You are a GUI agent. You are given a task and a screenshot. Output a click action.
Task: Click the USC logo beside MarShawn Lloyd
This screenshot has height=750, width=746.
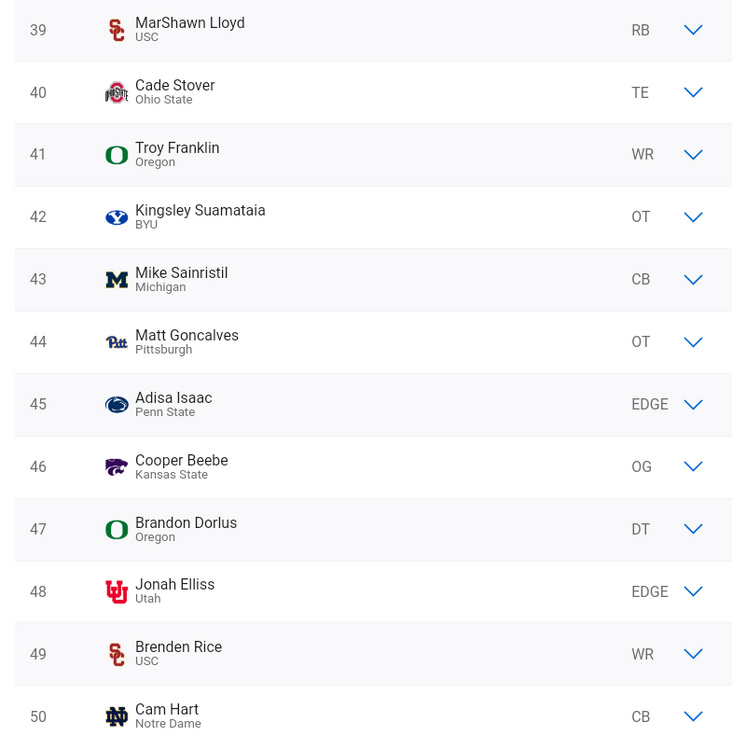pos(117,30)
